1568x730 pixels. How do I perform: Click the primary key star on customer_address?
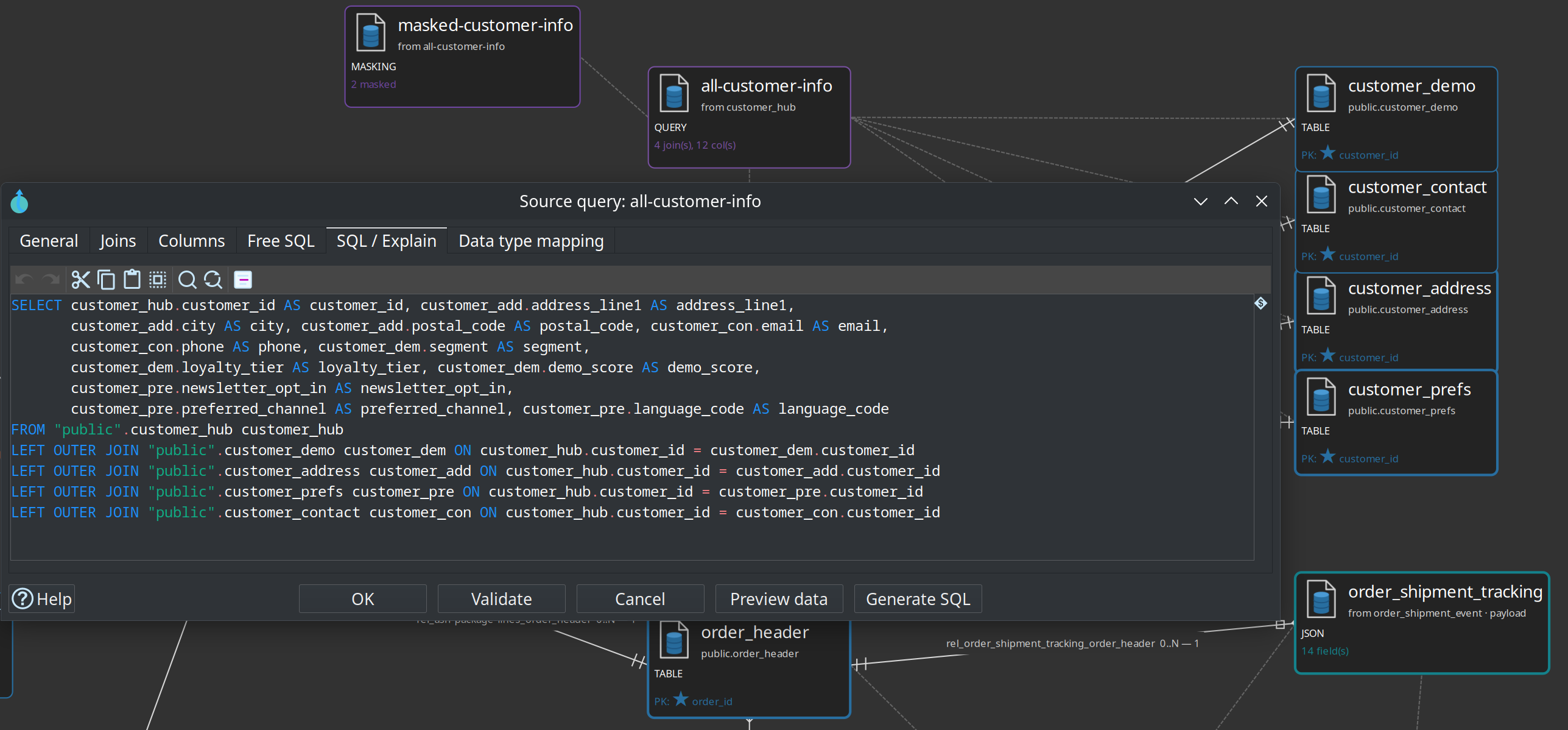coord(1328,355)
